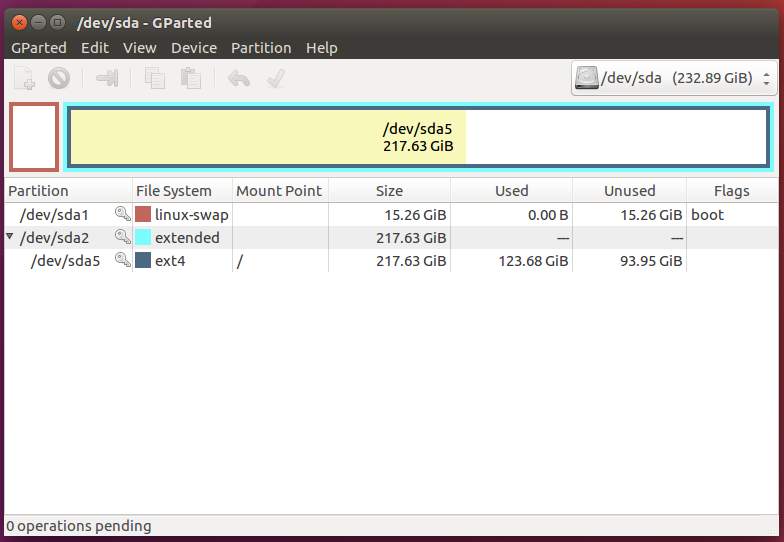
Task: Select the /dev/sda5 partition row
Action: point(391,260)
